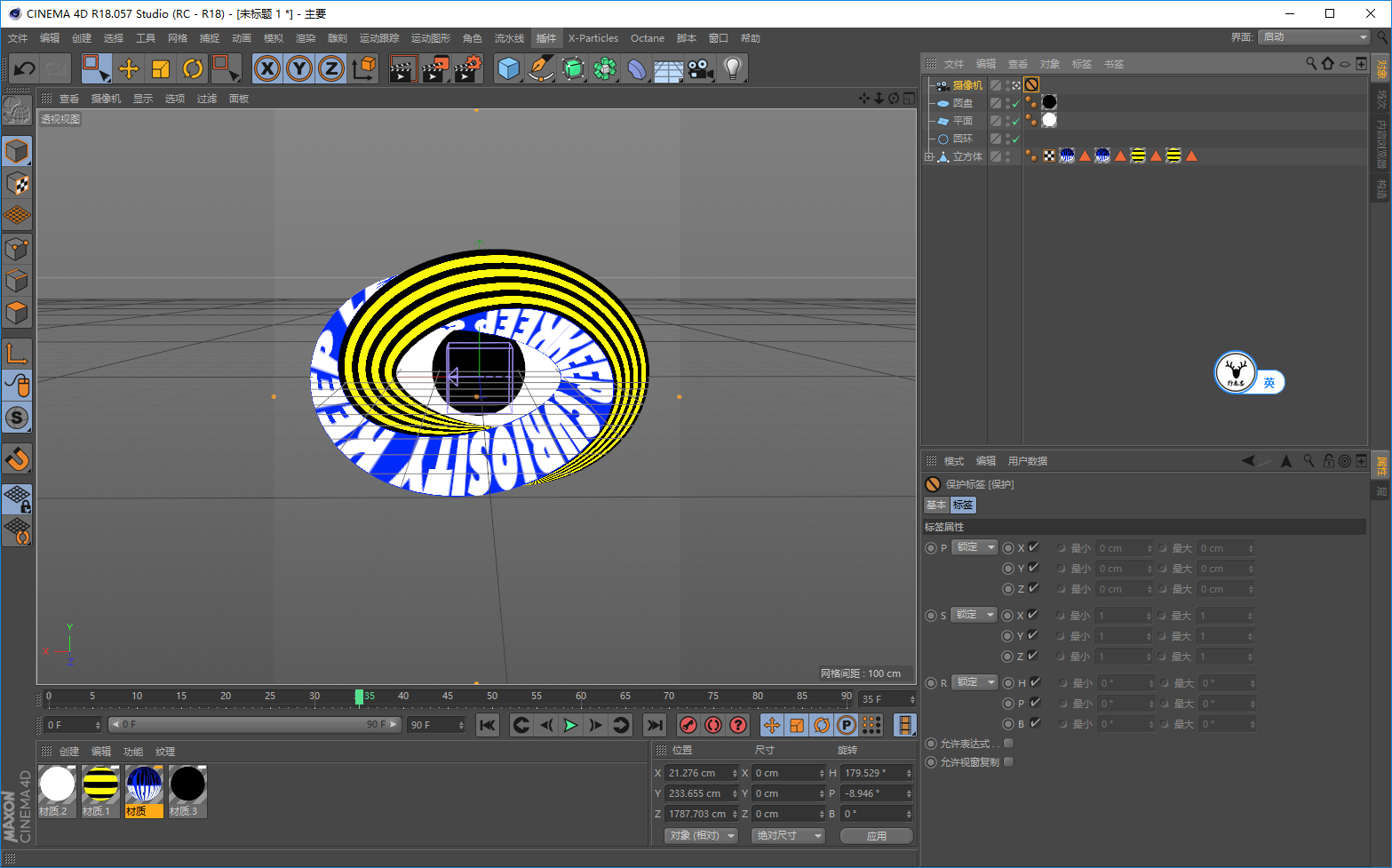Screen dimensions: 1392x868
Task: Enable the snap magnet icon
Action: point(17,458)
